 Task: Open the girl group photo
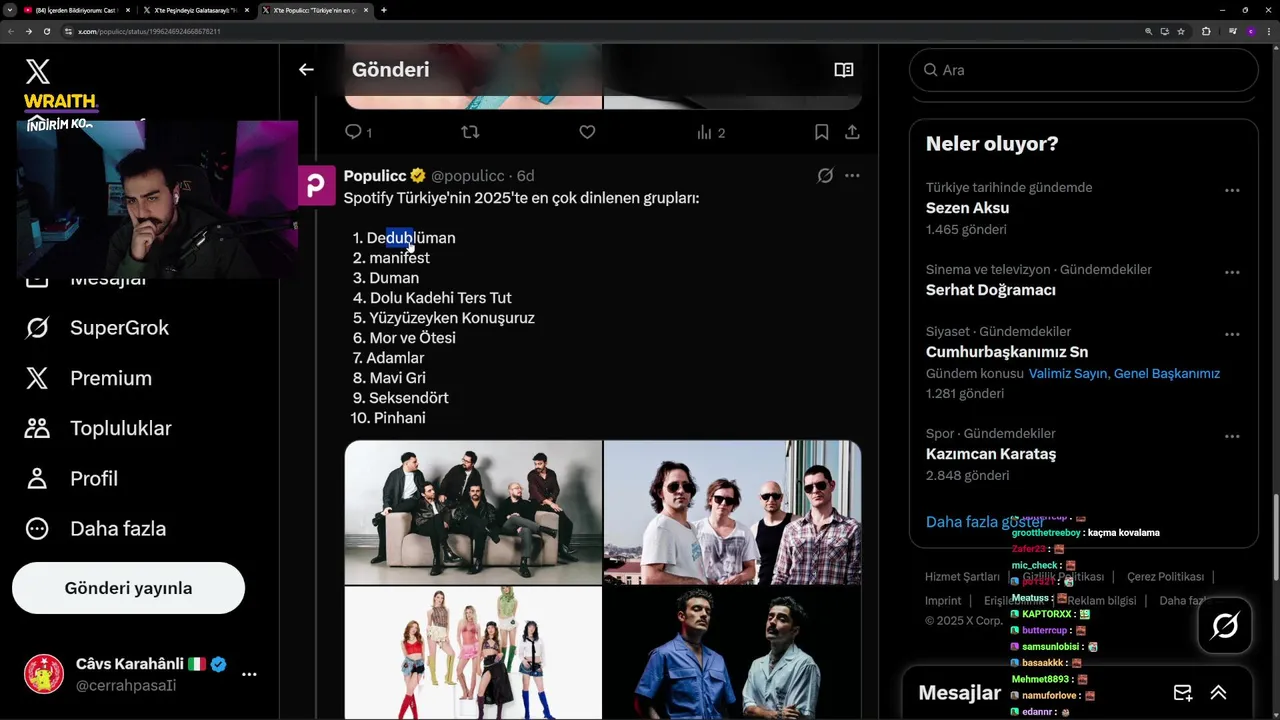473,653
